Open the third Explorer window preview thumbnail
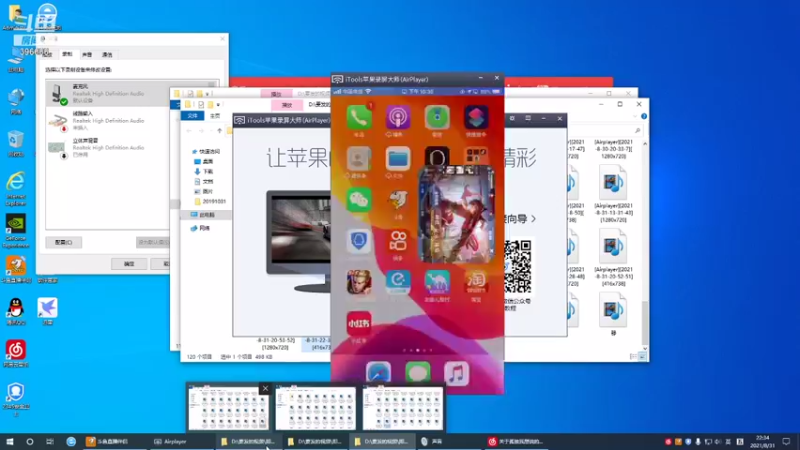Viewport: 800px width, 450px height. click(x=403, y=408)
